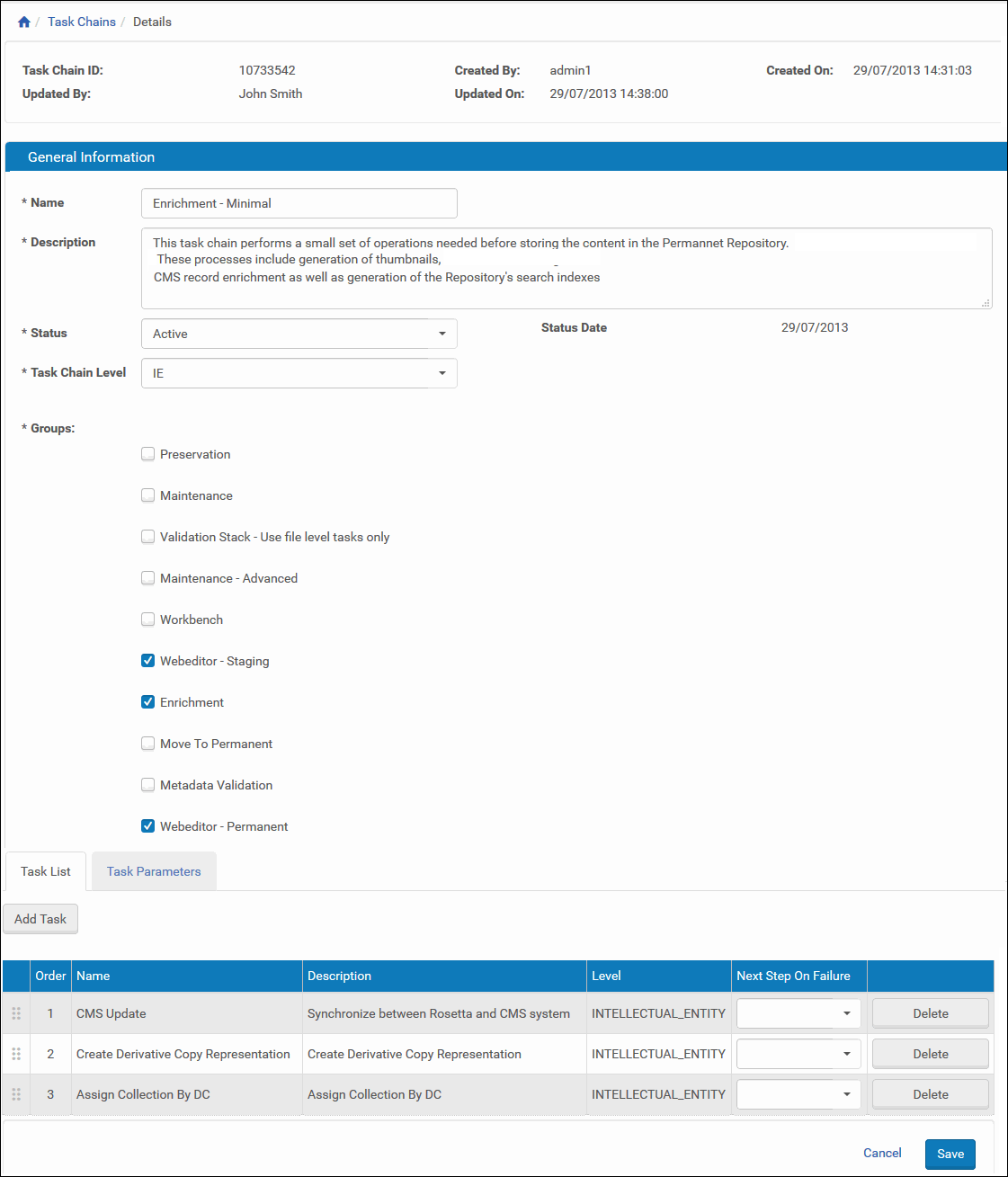This screenshot has width=1008, height=1177.
Task: Open the Status dropdown showing Active
Action: pyautogui.click(x=299, y=334)
